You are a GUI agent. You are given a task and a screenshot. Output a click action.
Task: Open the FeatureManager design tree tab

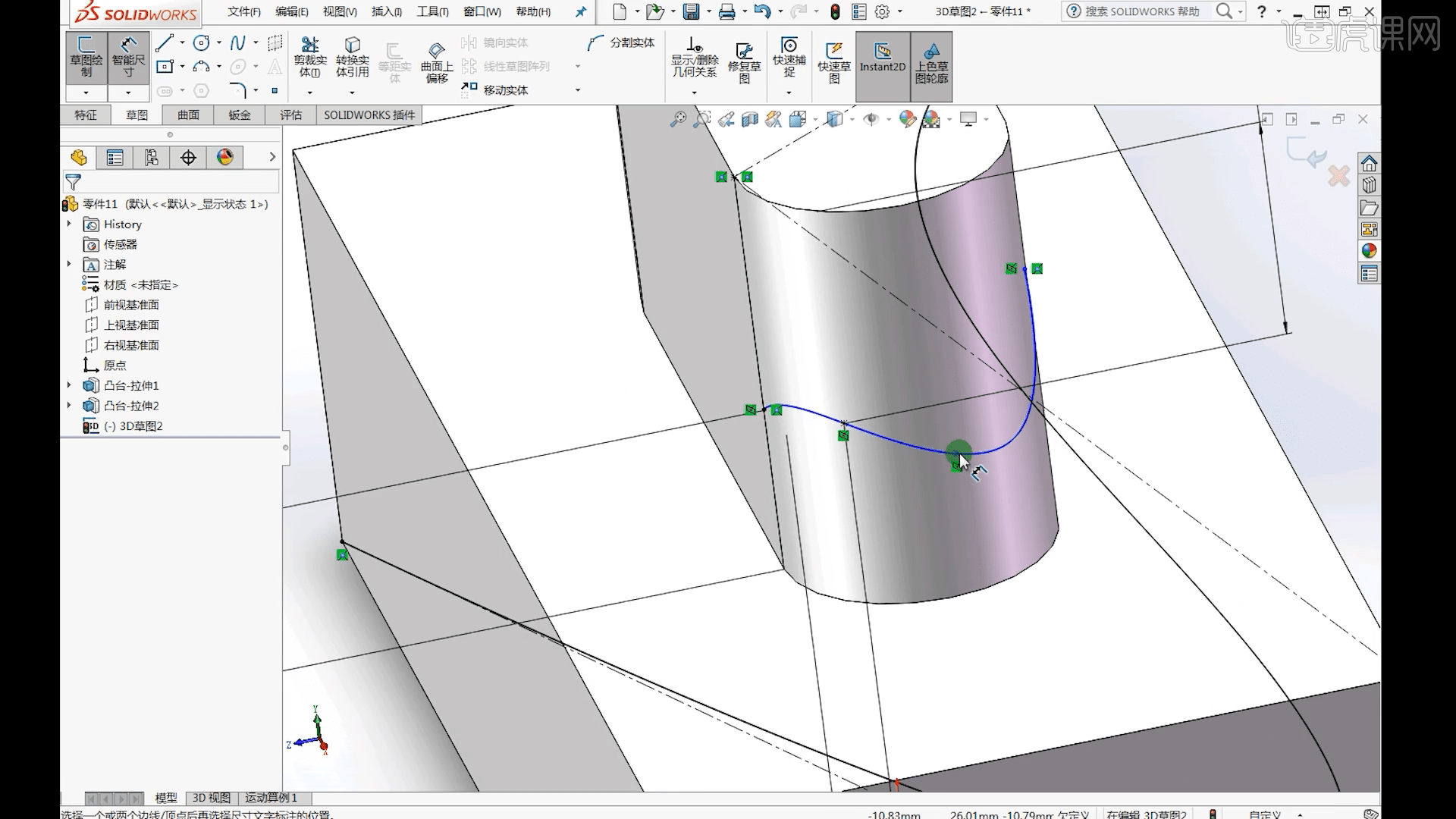click(x=79, y=158)
